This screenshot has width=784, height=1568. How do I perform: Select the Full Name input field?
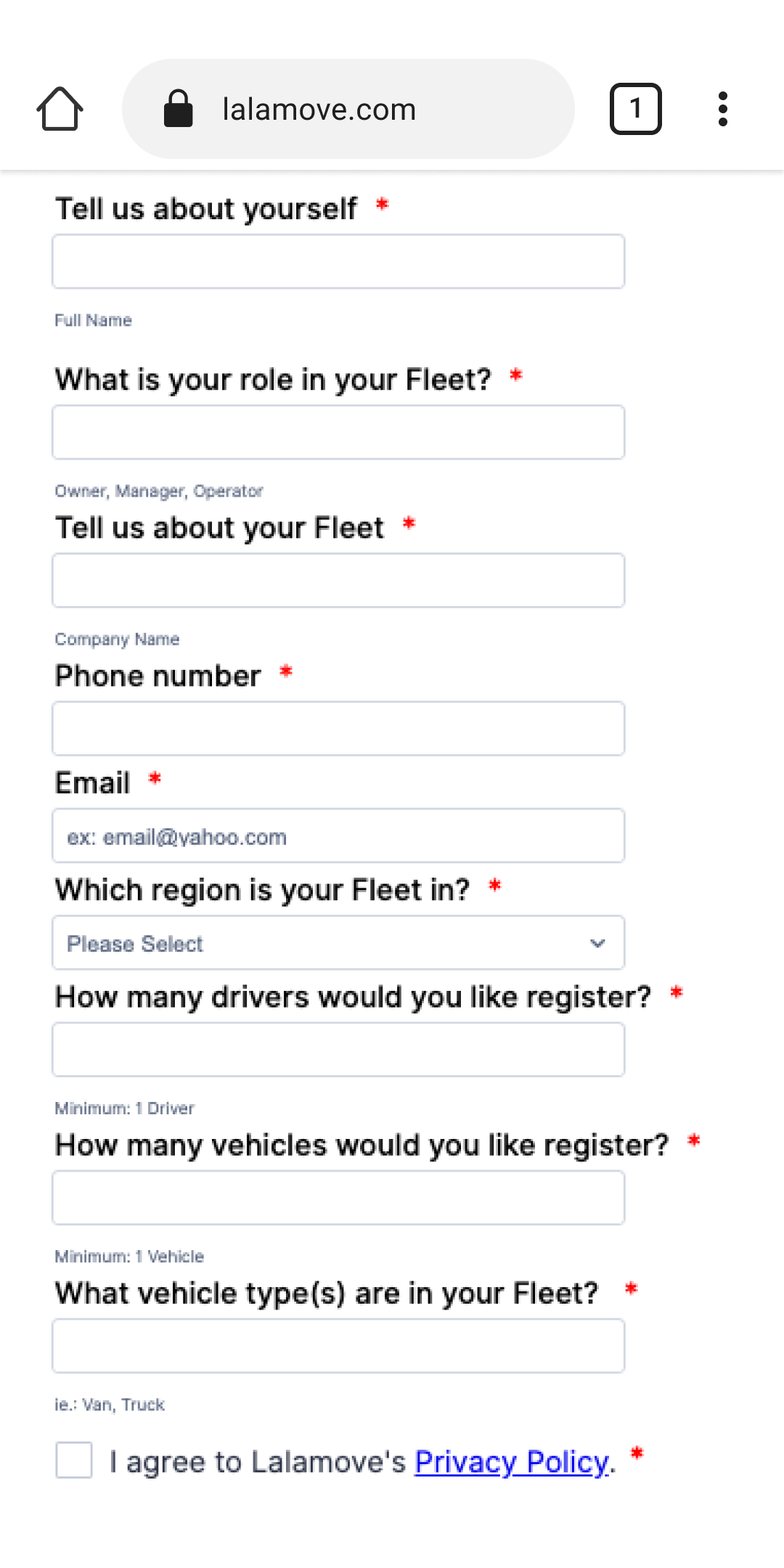coord(338,261)
